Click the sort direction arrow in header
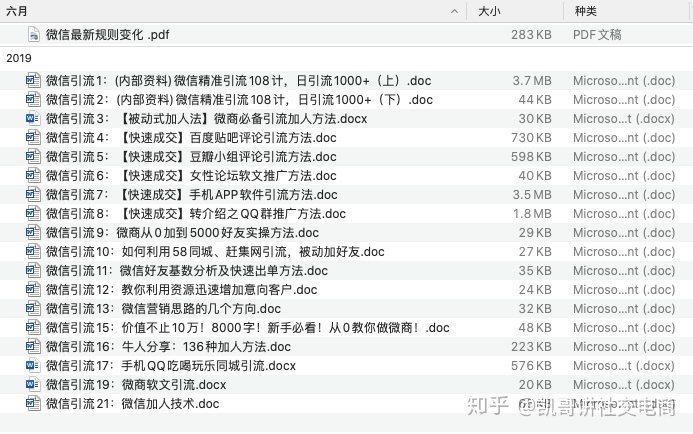This screenshot has width=693, height=434. (454, 11)
